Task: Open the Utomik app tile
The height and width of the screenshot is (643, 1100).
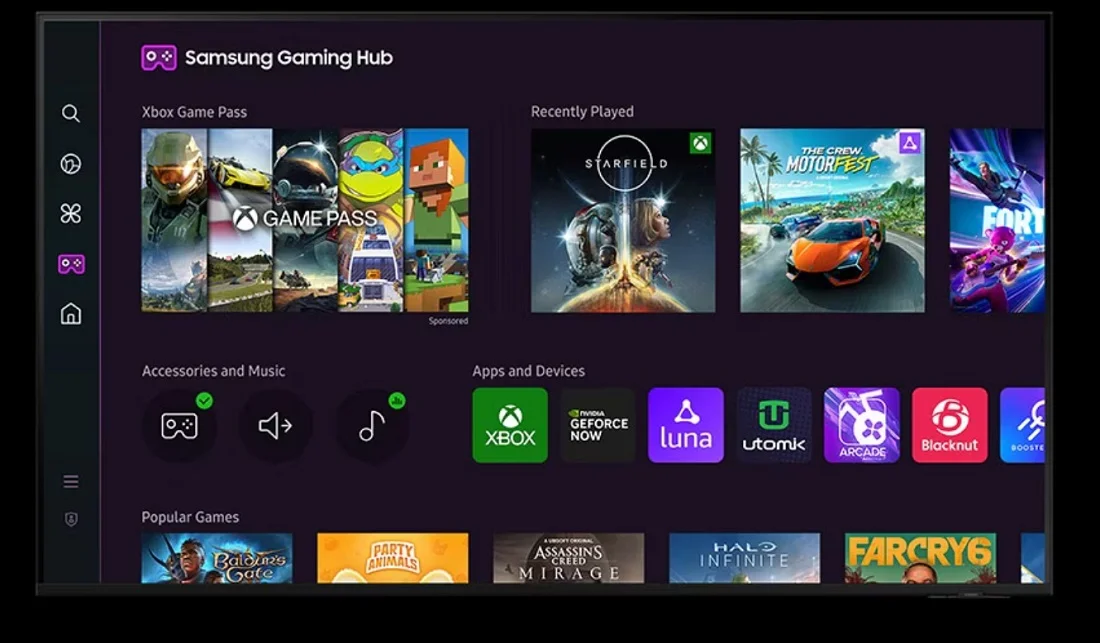Action: 774,425
